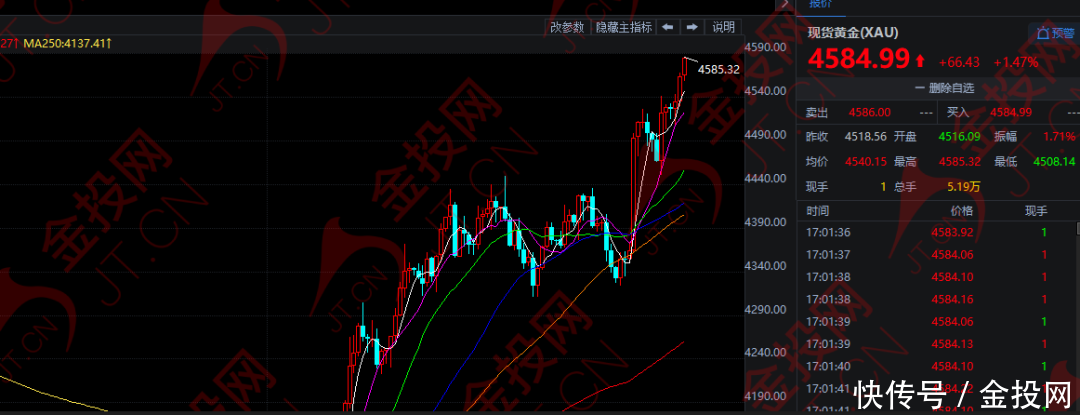Click the 最低 value 4508.14

[1055, 162]
